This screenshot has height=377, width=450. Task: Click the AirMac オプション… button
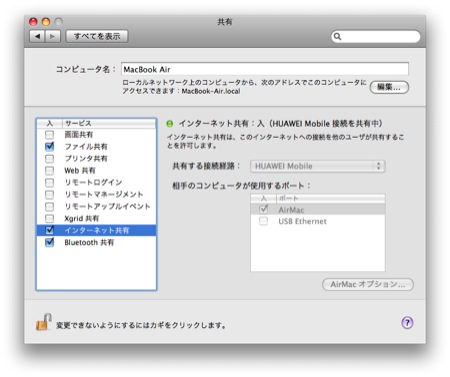click(x=368, y=285)
